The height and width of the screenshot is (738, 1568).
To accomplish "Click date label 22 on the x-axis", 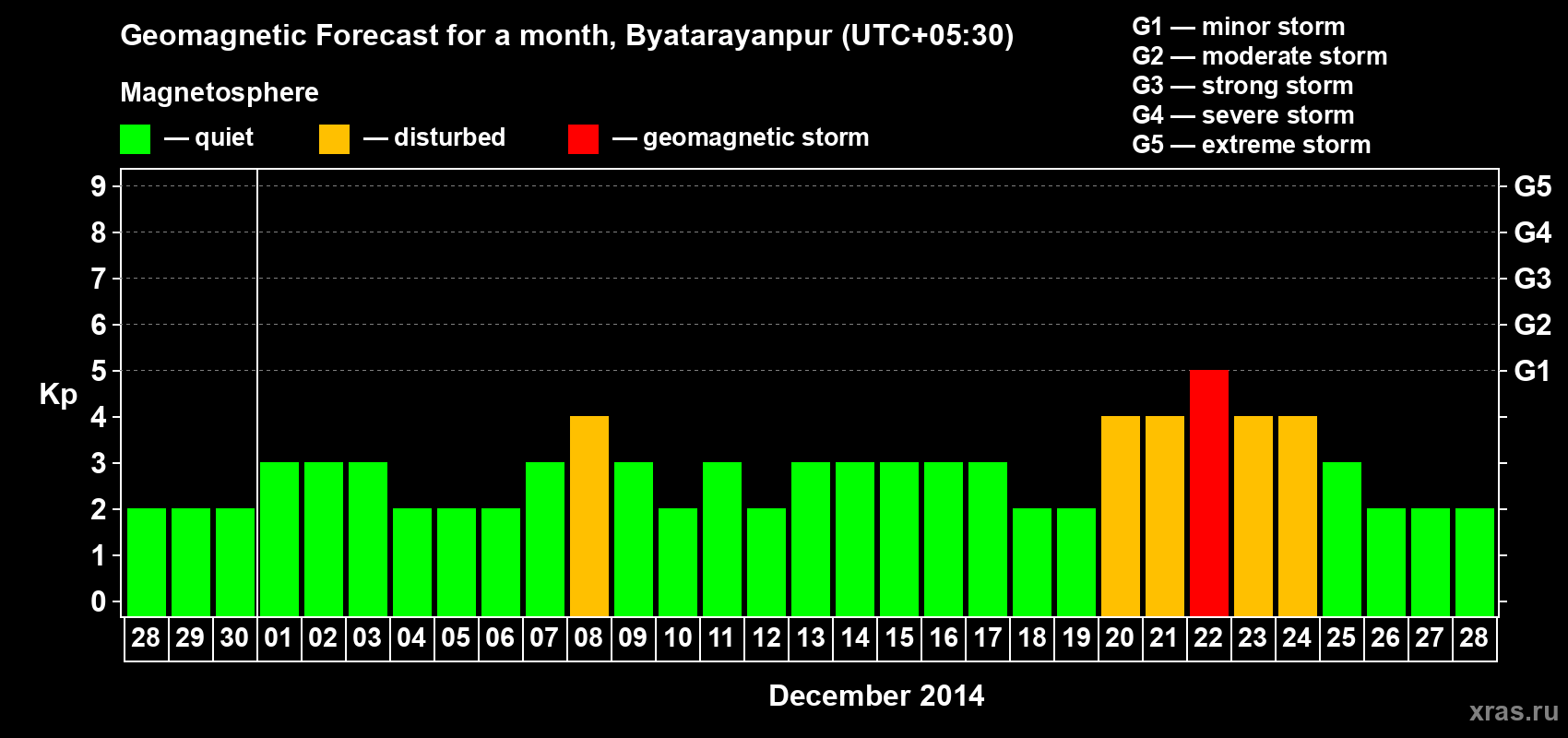I will pyautogui.click(x=1208, y=638).
